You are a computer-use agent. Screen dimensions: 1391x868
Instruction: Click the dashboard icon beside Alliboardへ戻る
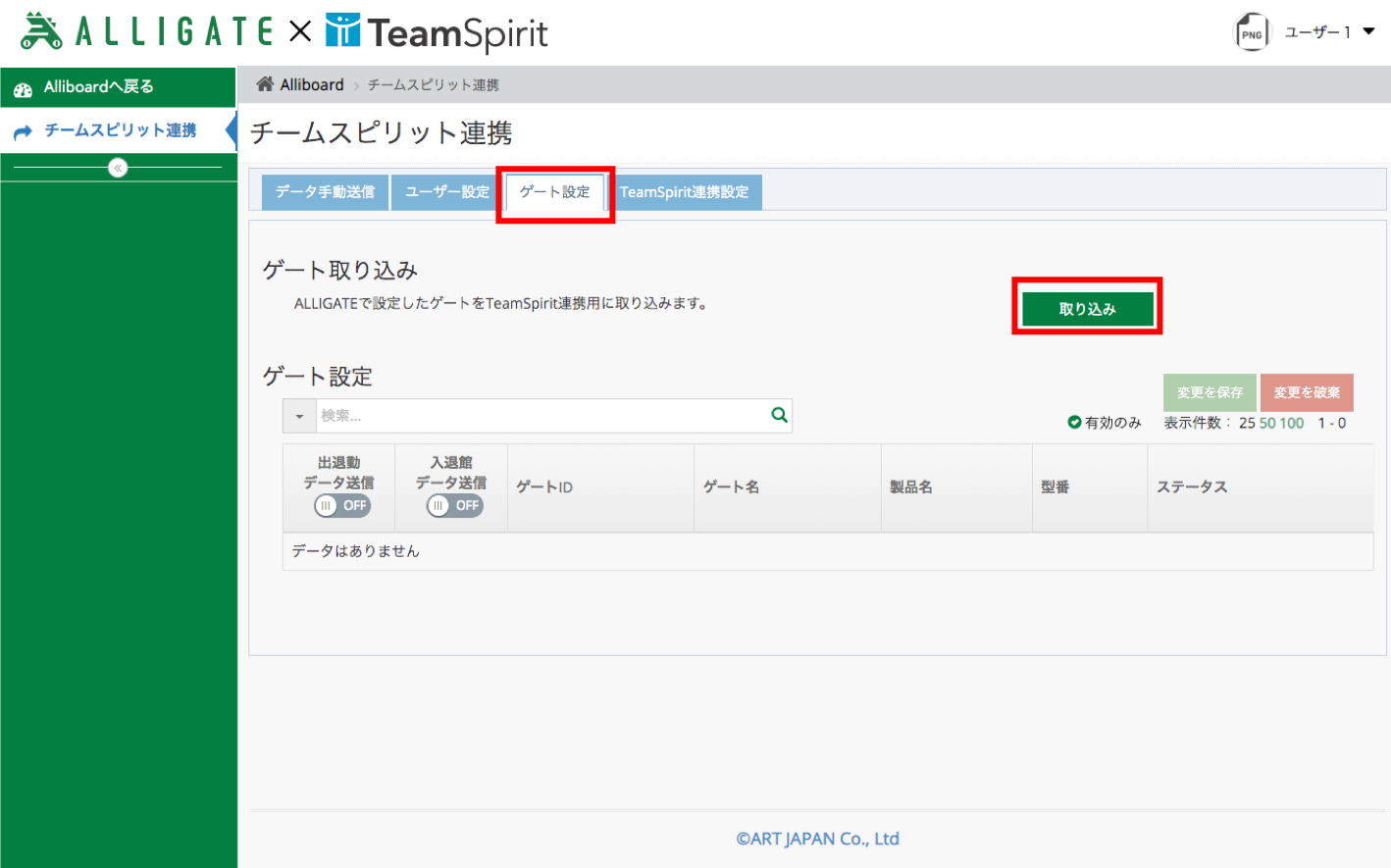coord(24,88)
